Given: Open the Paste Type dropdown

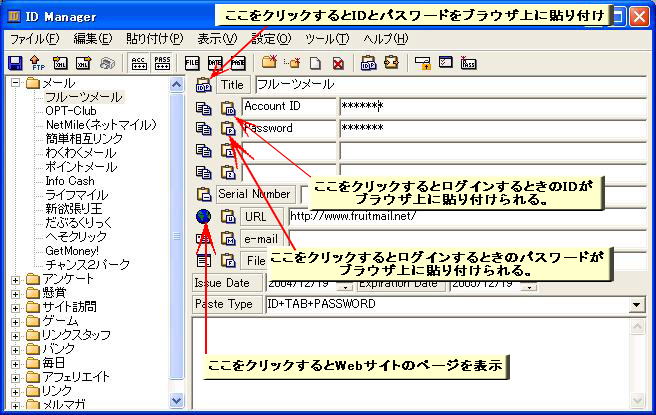Looking at the screenshot, I should [636, 304].
